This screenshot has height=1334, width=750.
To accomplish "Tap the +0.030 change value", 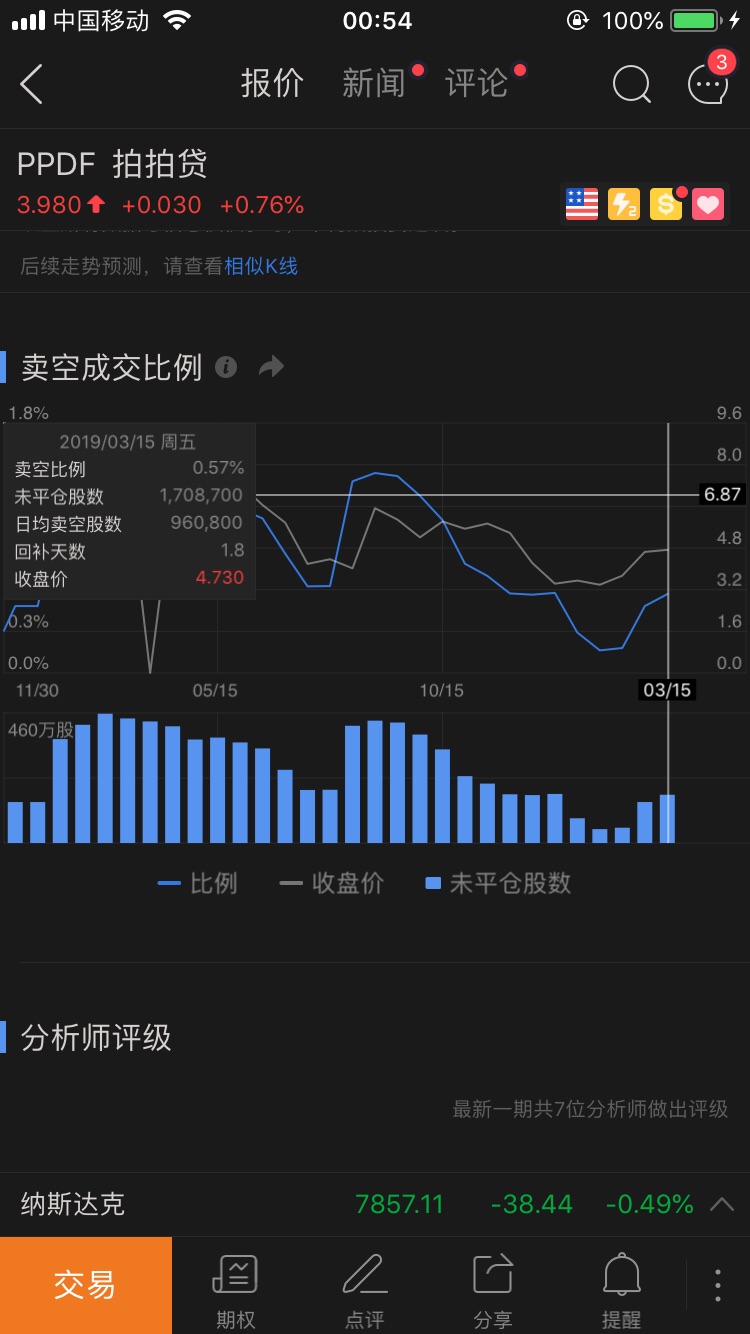I will click(x=161, y=205).
